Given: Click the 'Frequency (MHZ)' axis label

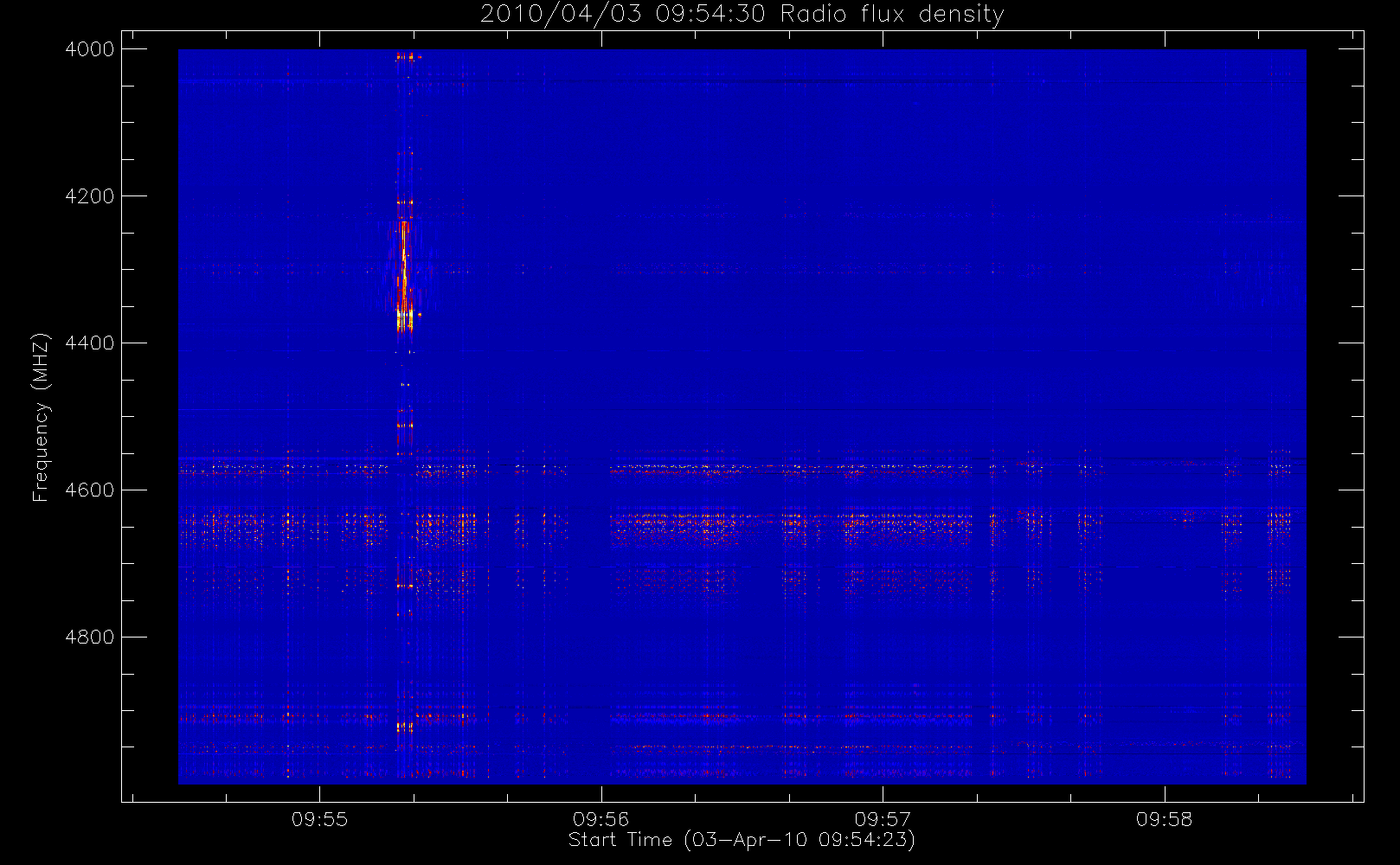Looking at the screenshot, I should pyautogui.click(x=40, y=417).
